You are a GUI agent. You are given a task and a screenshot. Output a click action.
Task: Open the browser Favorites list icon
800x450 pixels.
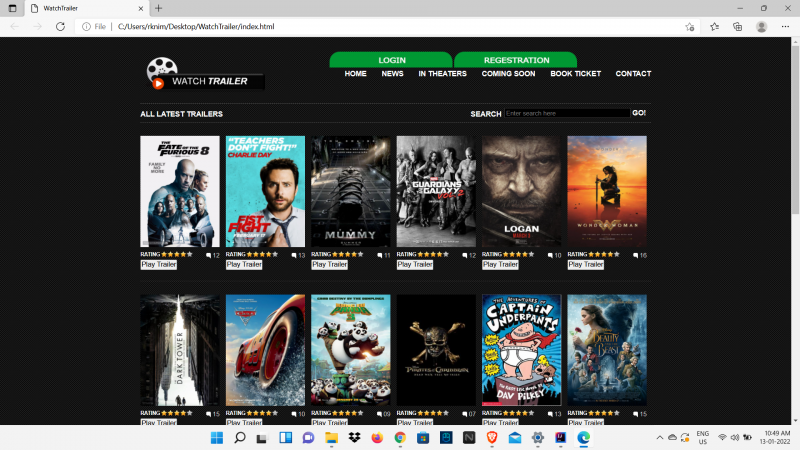[x=714, y=27]
